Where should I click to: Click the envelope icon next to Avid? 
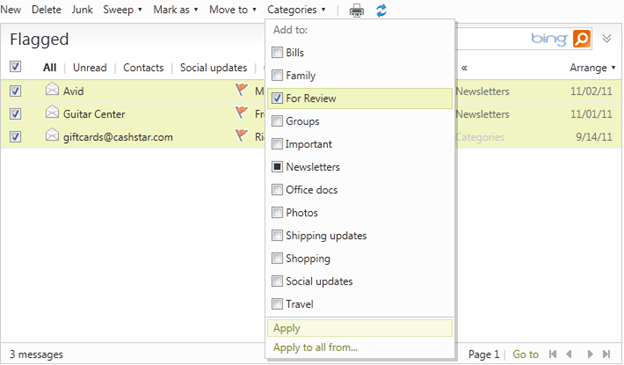(x=52, y=89)
